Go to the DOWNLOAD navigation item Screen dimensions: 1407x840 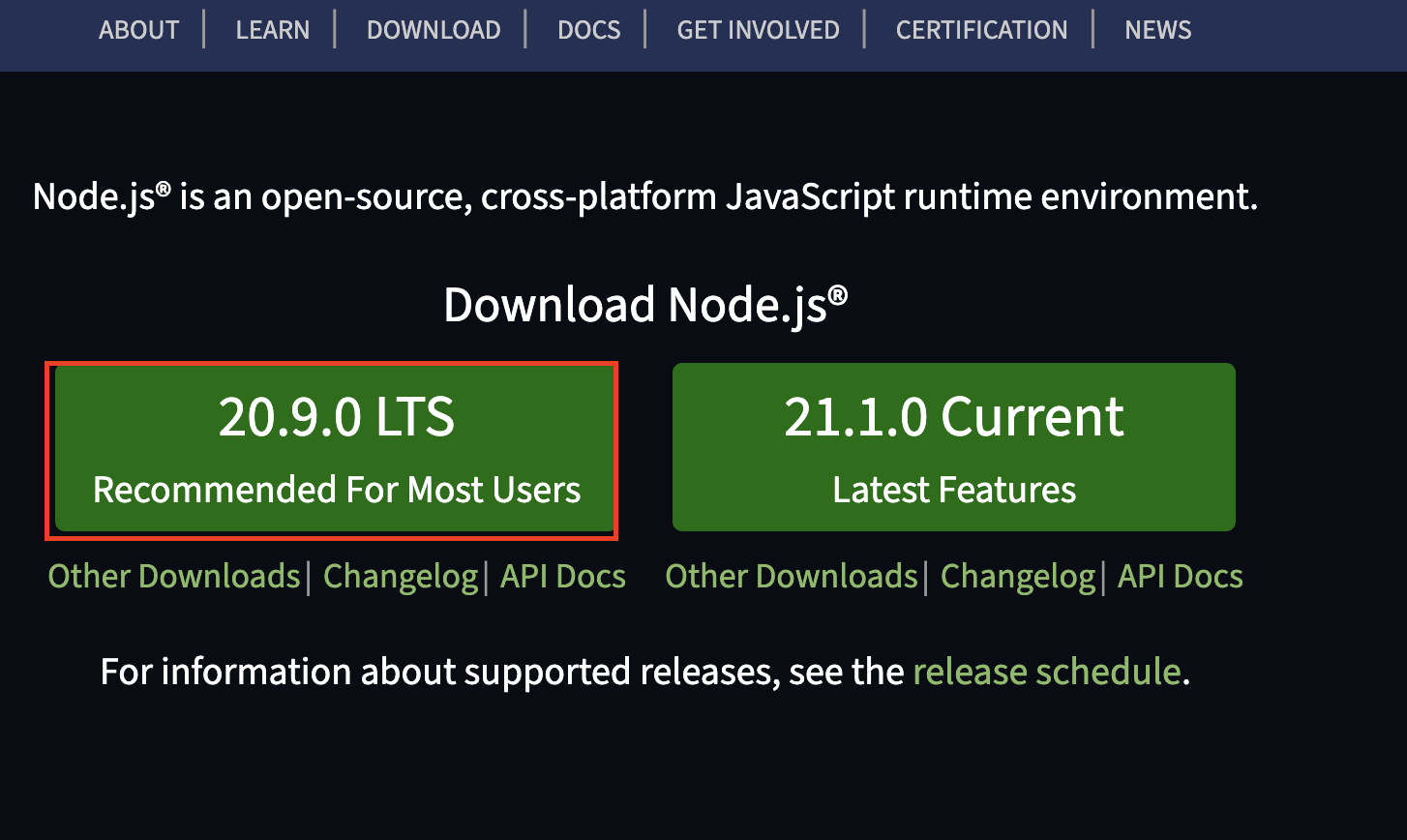[x=434, y=30]
